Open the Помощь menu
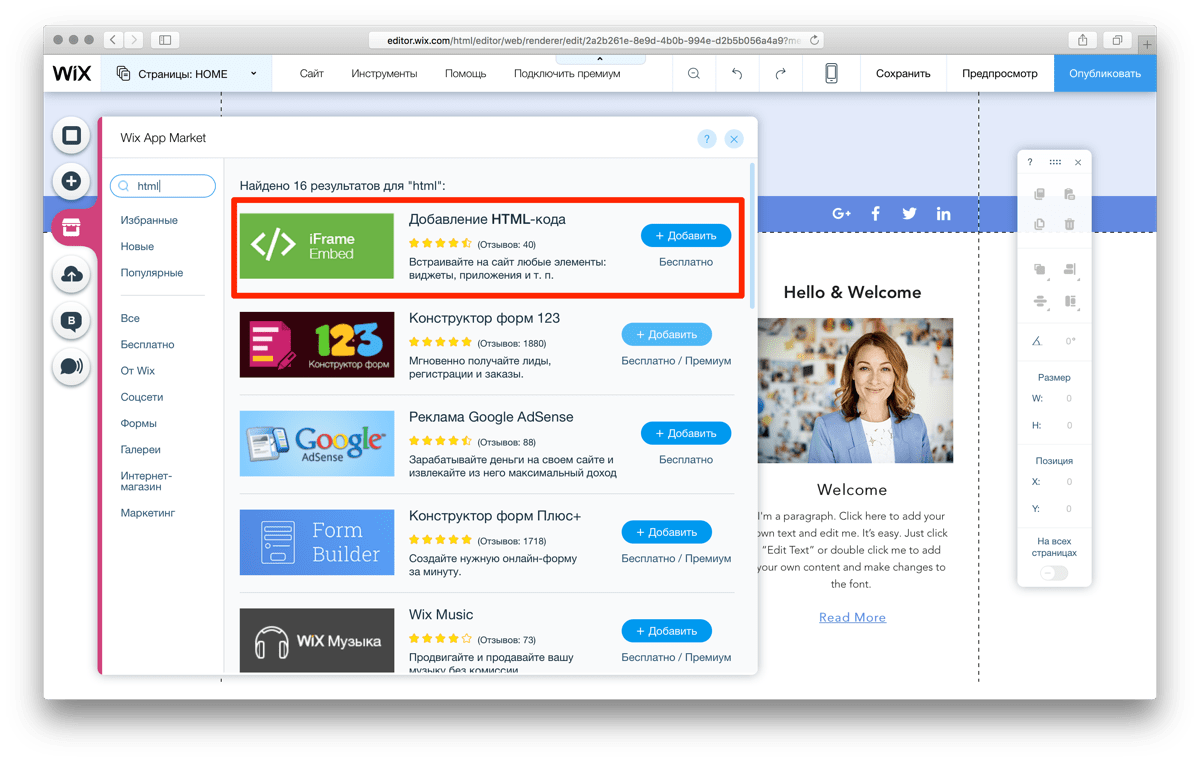The image size is (1200, 762). 465,73
